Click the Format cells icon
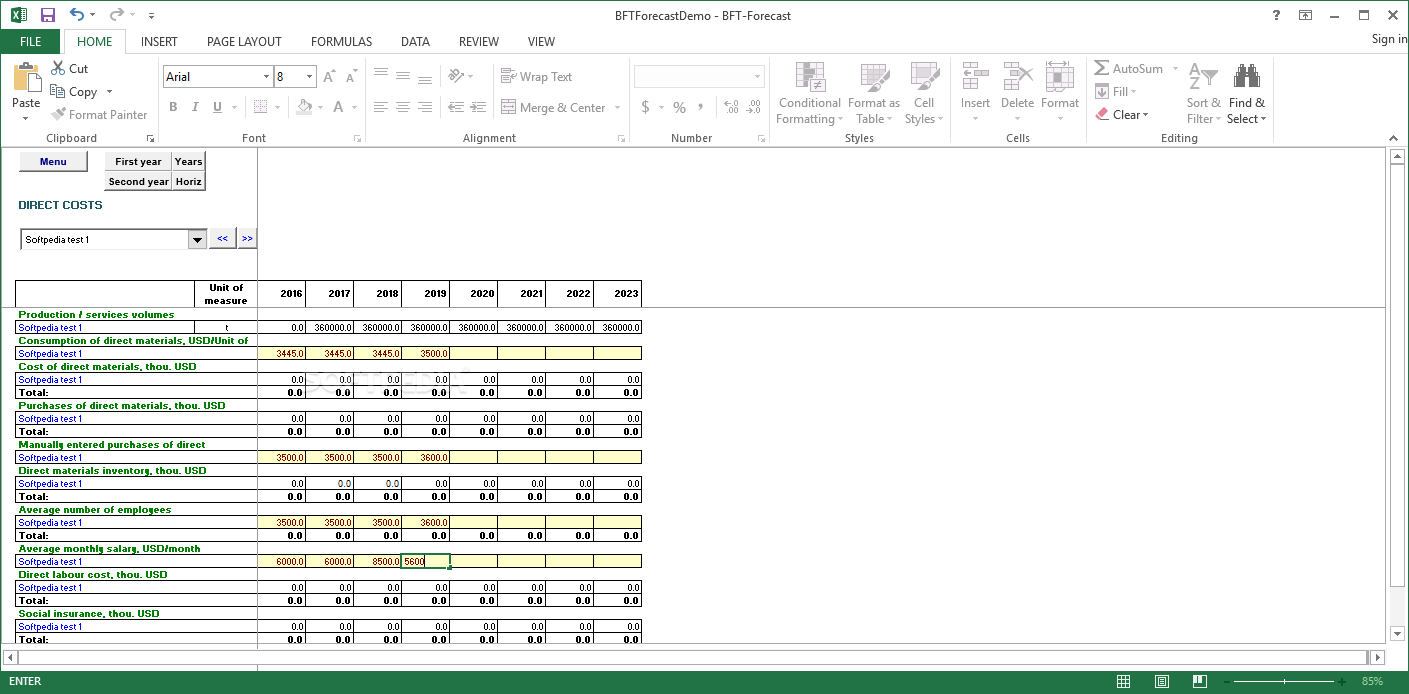The image size is (1409, 694). [1060, 77]
